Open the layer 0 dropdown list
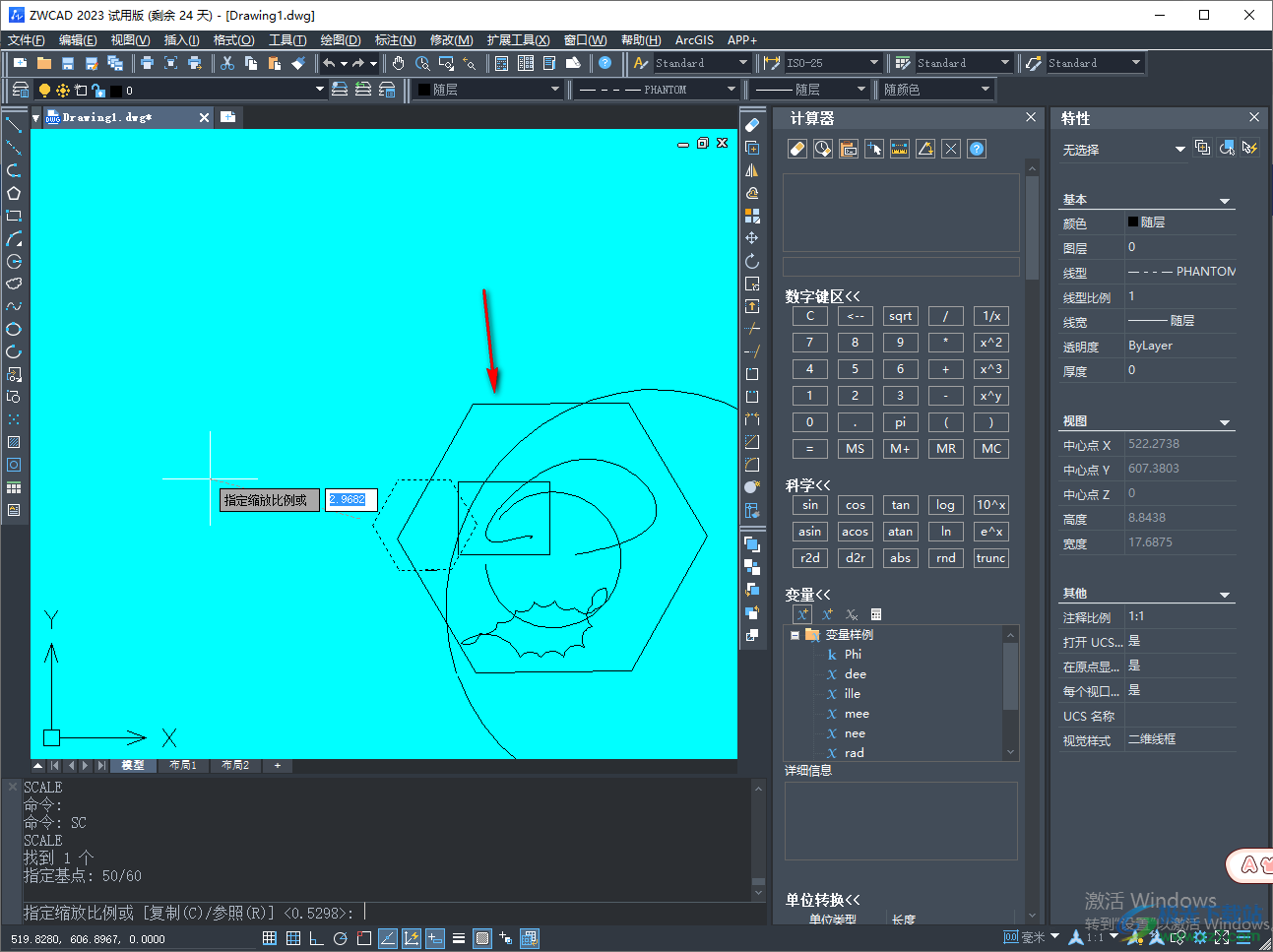The image size is (1273, 952). (x=319, y=90)
